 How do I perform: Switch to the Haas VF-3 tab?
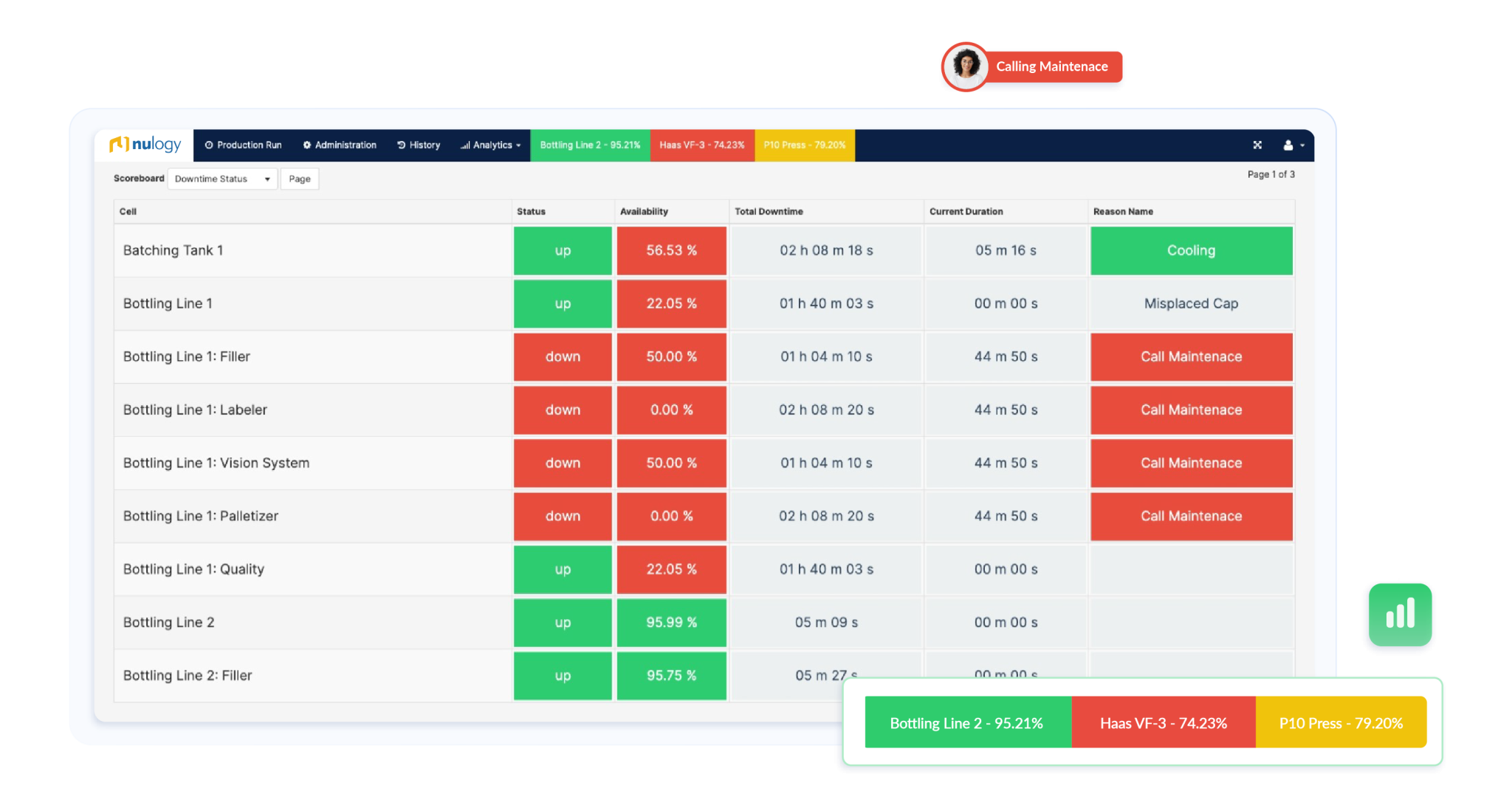pos(701,145)
